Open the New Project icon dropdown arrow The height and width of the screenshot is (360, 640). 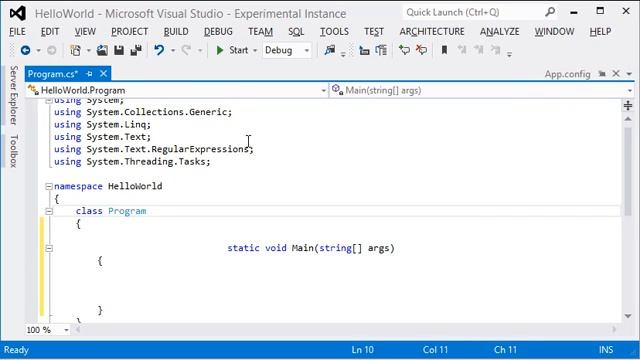tap(88, 51)
